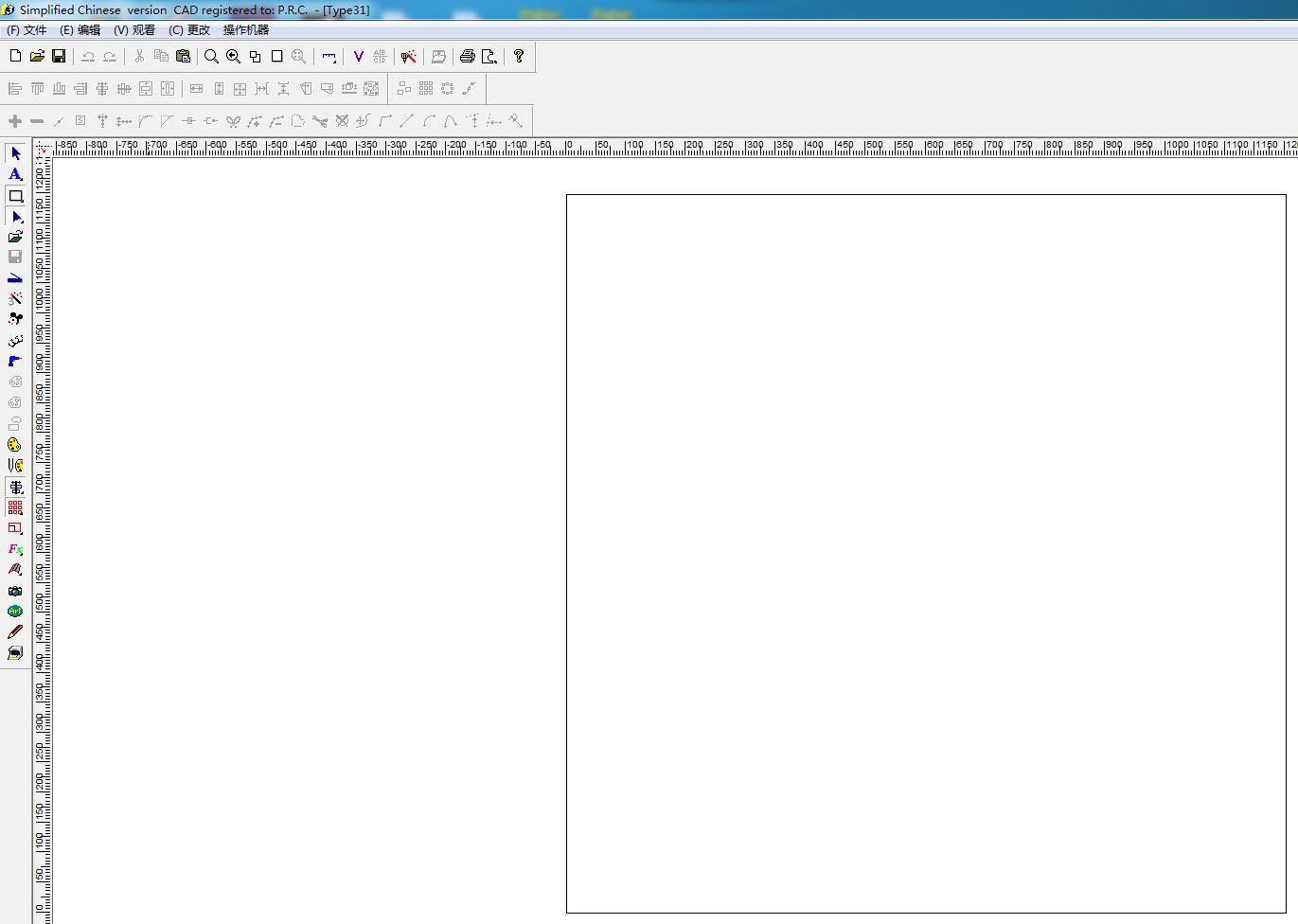
Task: Open the 操作机器 menu
Action: pos(246,30)
